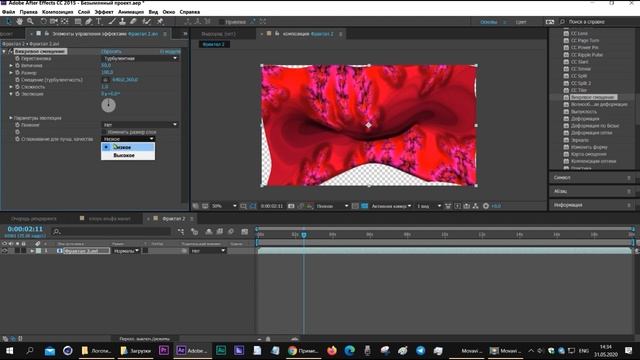The width and height of the screenshot is (640, 360).
Task: Click the timeline search magnifier icon
Action: point(57,231)
